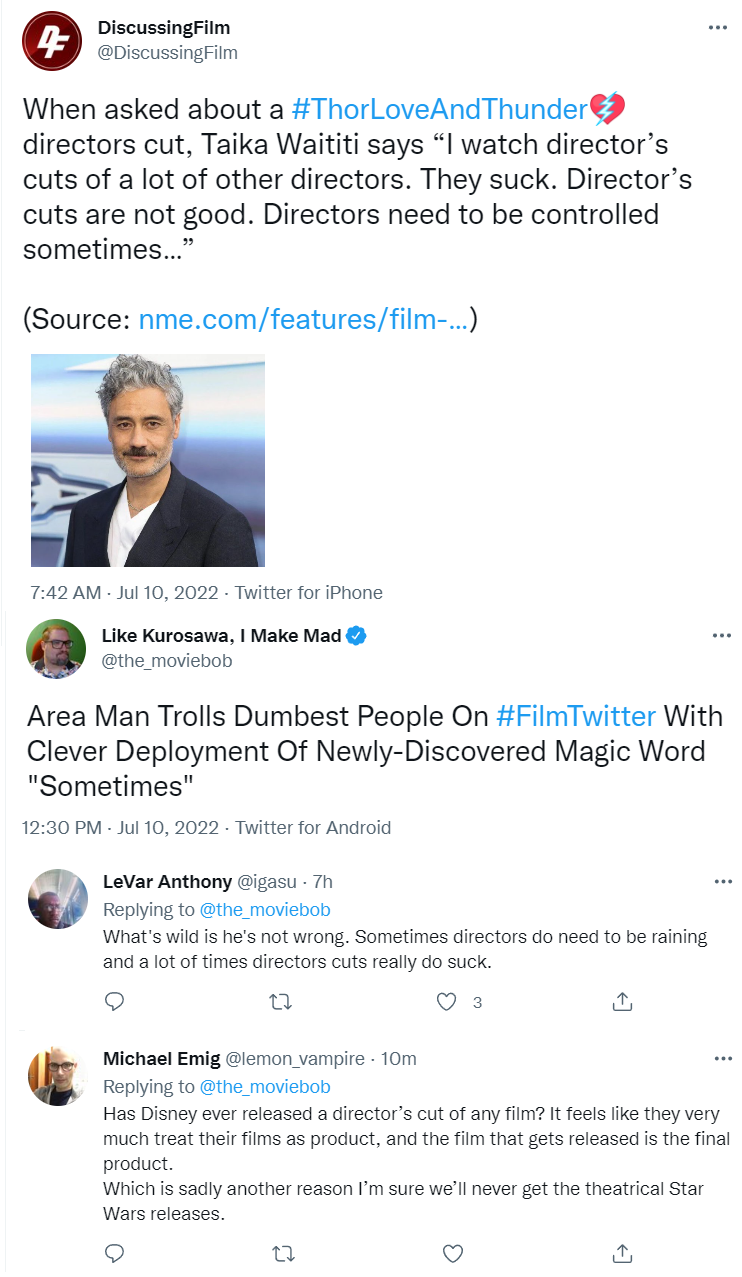
Task: Open the Like Kurosawa profile avatar
Action: 56,649
